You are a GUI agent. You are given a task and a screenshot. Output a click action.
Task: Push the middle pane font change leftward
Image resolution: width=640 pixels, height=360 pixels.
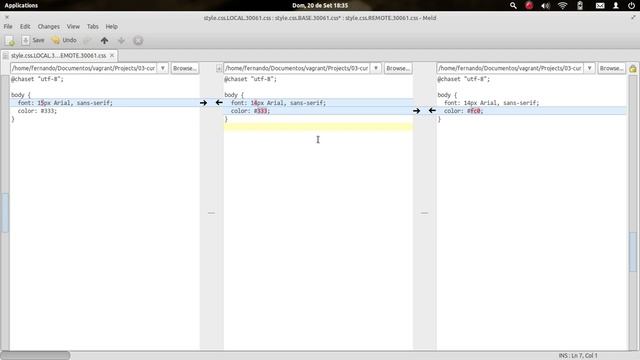pos(219,102)
